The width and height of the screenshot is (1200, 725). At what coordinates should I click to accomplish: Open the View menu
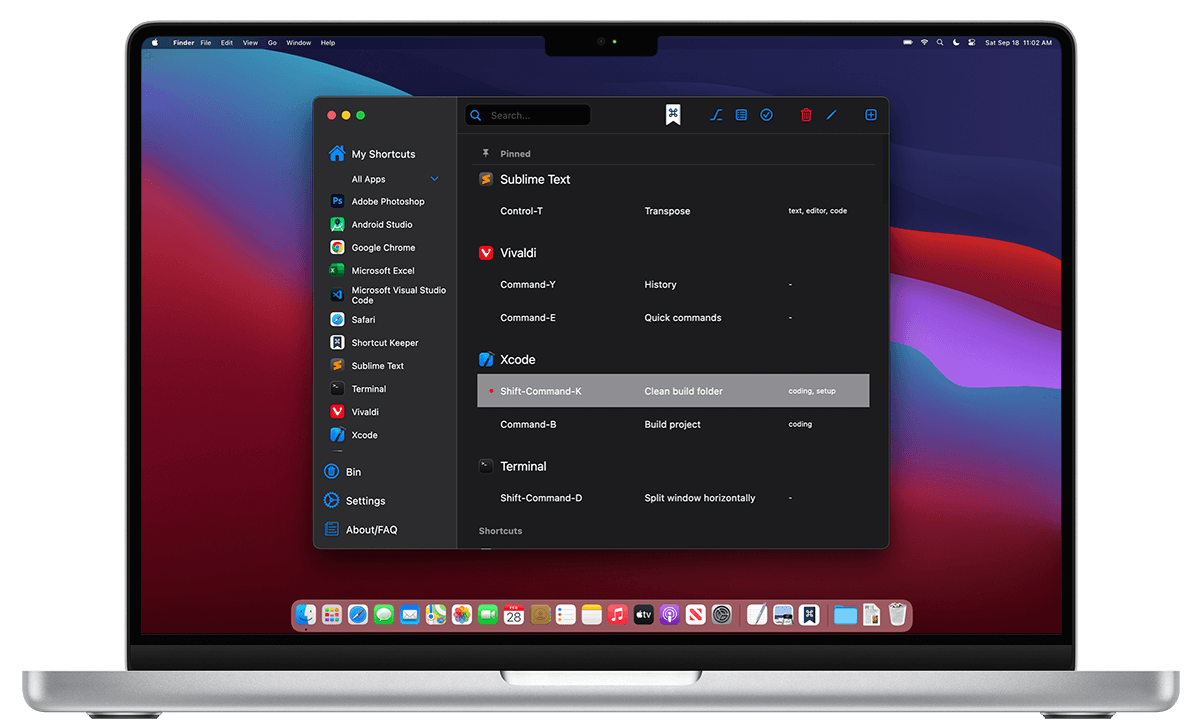point(250,43)
